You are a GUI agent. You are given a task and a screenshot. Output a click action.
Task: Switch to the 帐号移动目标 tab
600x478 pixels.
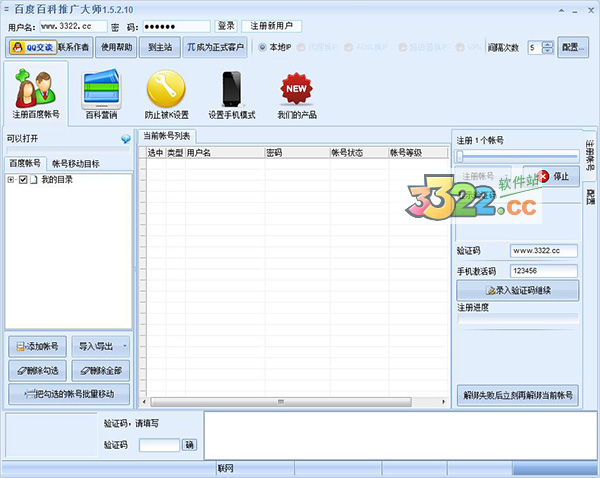click(76, 164)
